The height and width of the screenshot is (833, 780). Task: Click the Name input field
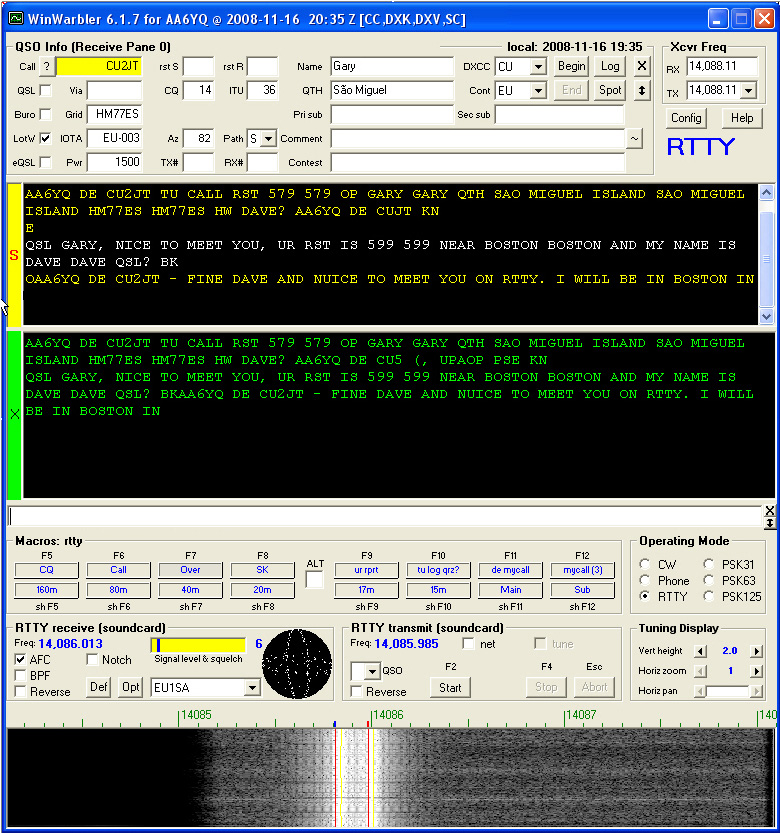[x=391, y=66]
